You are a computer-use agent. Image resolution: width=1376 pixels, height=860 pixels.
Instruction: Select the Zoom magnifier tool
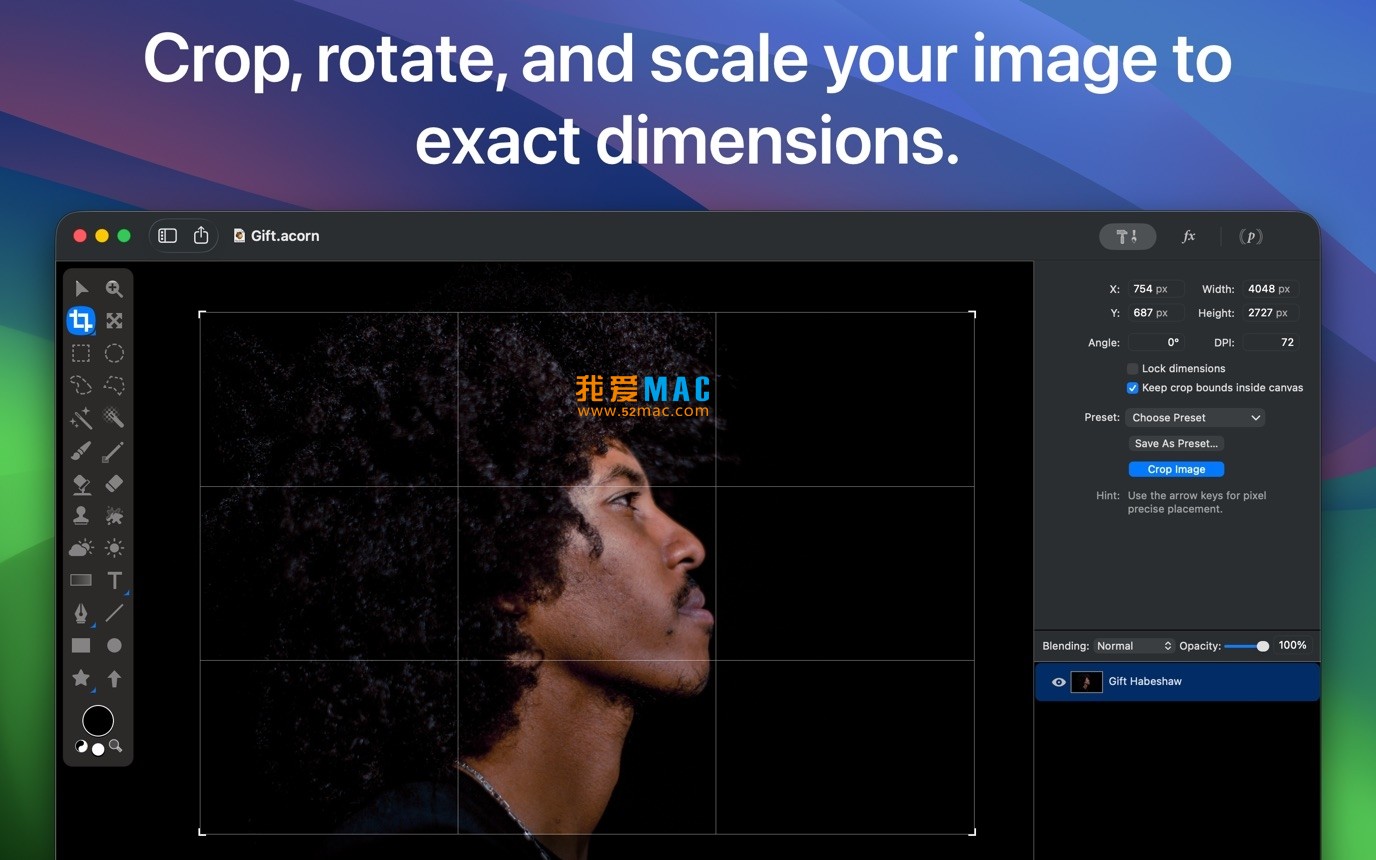[x=114, y=289]
